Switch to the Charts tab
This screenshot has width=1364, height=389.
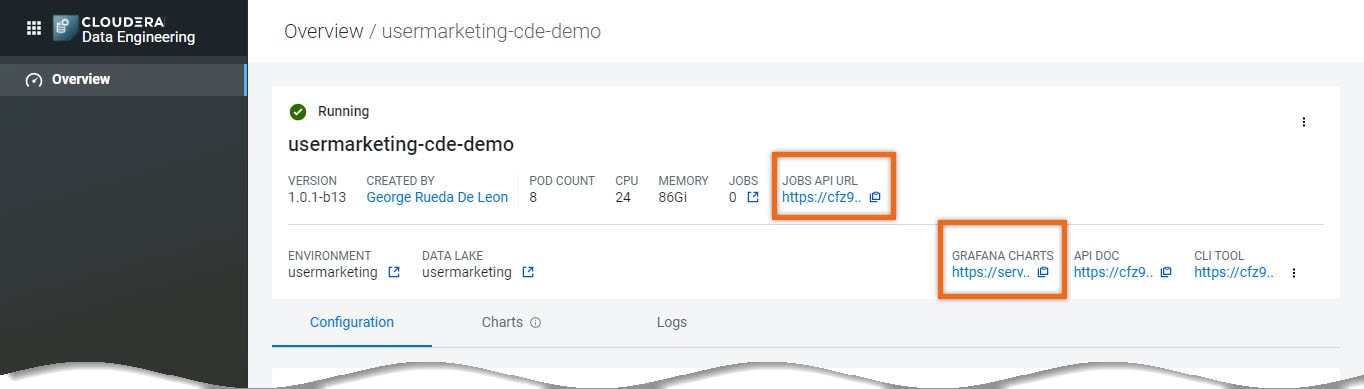502,322
